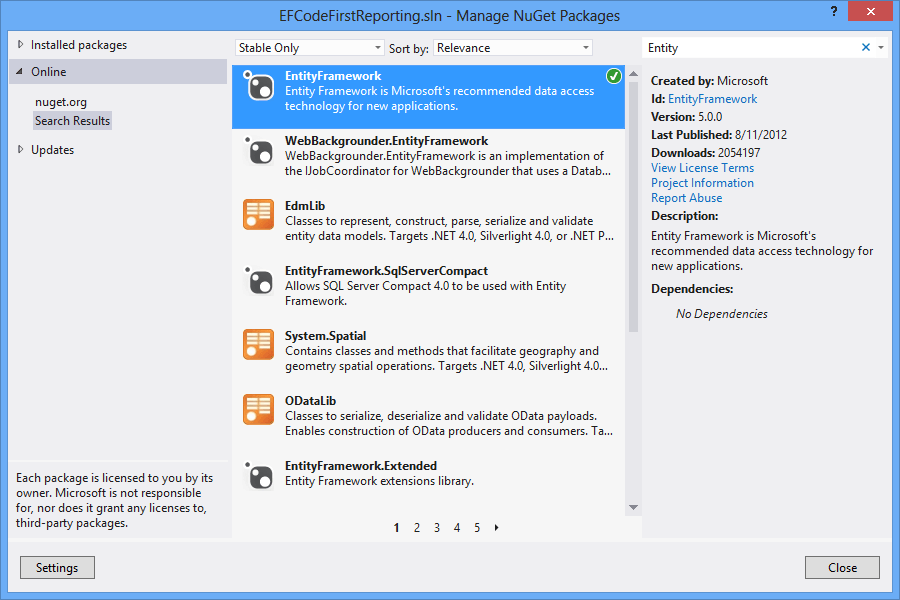Image resolution: width=900 pixels, height=600 pixels.
Task: Click the EntityFramework.SqlServerCompact package icon
Action: tap(258, 281)
